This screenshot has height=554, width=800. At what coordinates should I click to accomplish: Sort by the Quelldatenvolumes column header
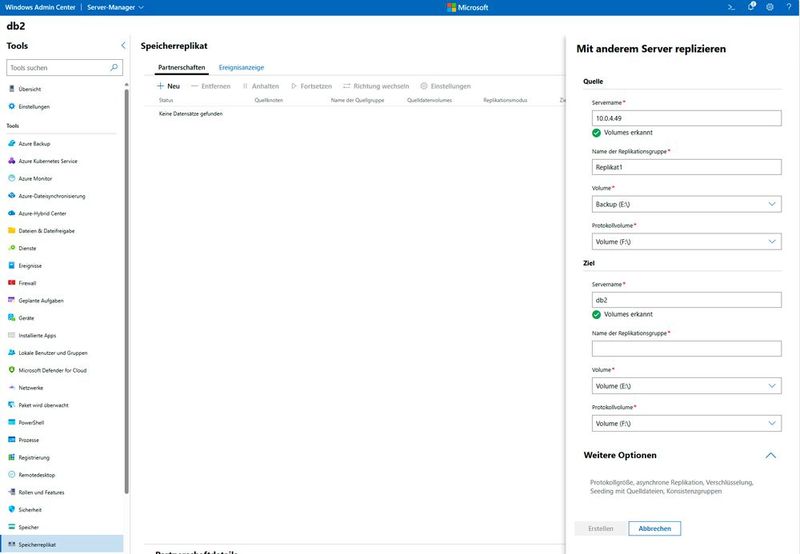[x=429, y=100]
